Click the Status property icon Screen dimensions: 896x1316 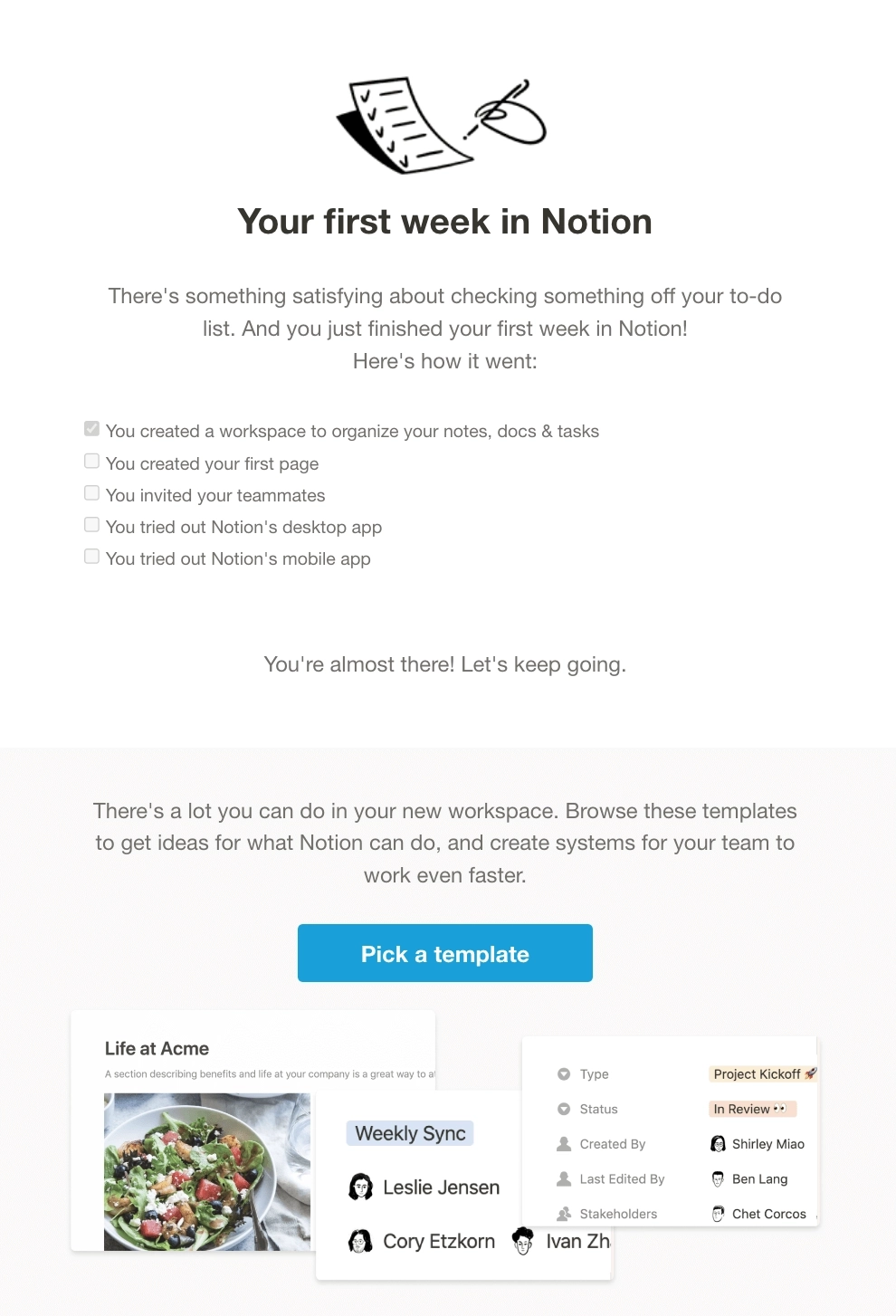(565, 1109)
